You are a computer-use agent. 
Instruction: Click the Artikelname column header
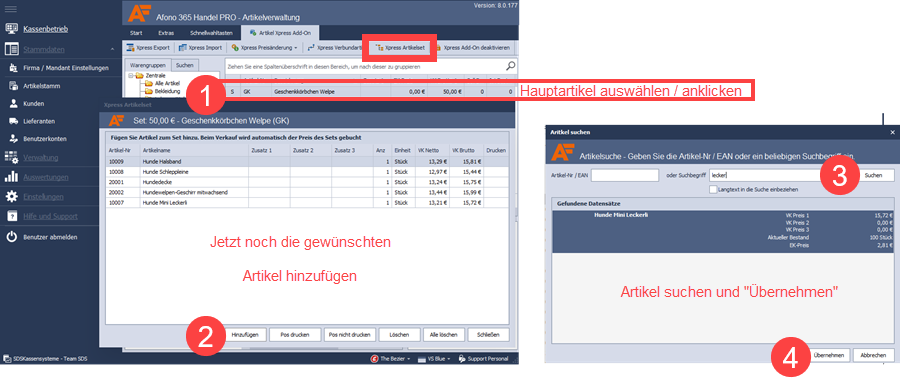click(194, 150)
